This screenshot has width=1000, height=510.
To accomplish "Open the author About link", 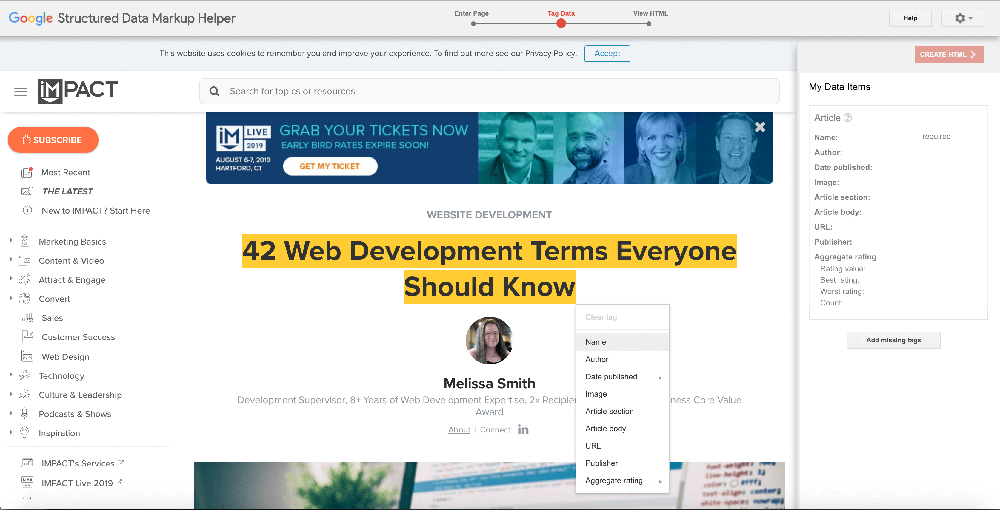I will [x=459, y=430].
